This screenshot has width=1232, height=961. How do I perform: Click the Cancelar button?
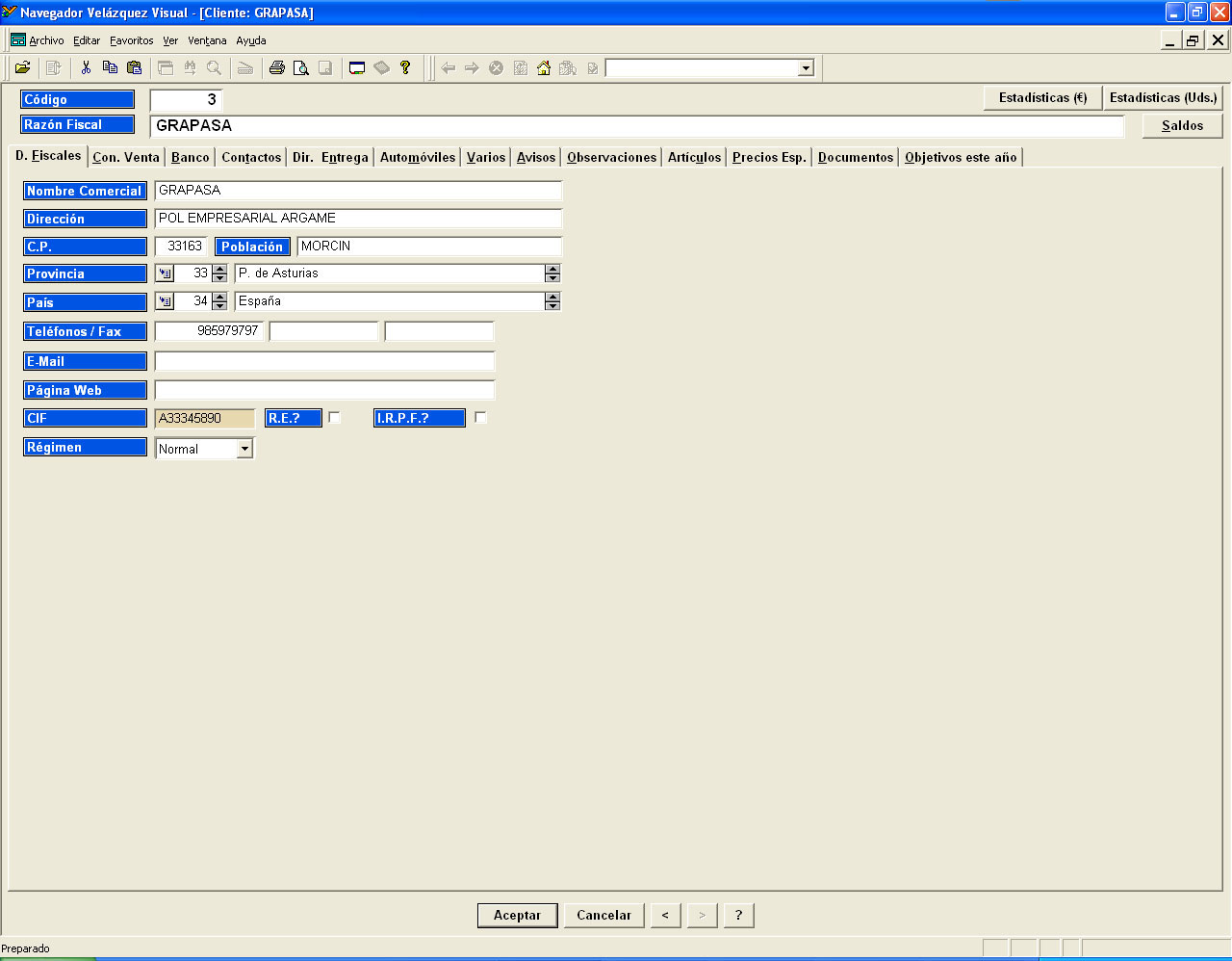coord(603,915)
